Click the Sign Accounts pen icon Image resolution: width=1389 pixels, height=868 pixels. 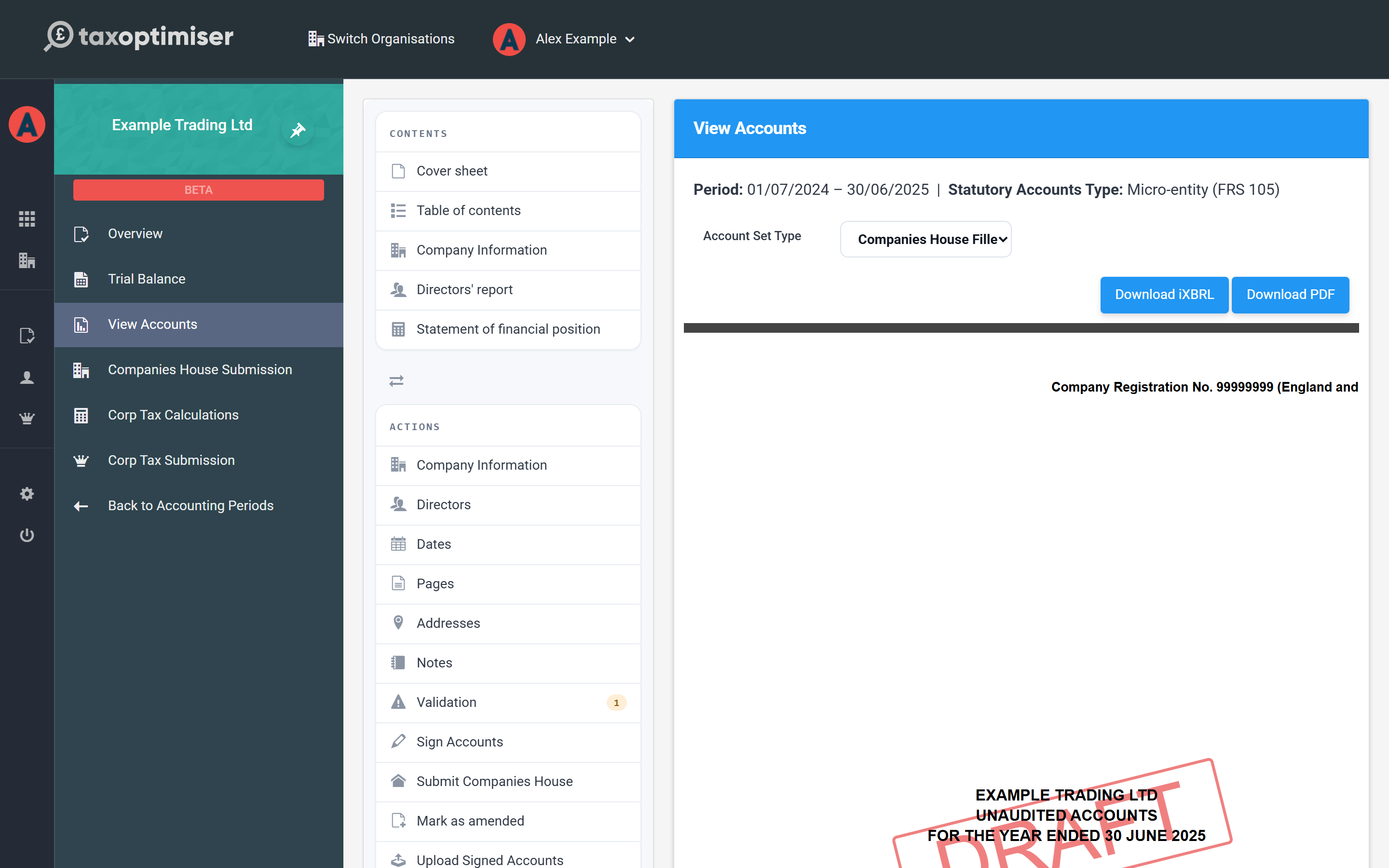(398, 742)
